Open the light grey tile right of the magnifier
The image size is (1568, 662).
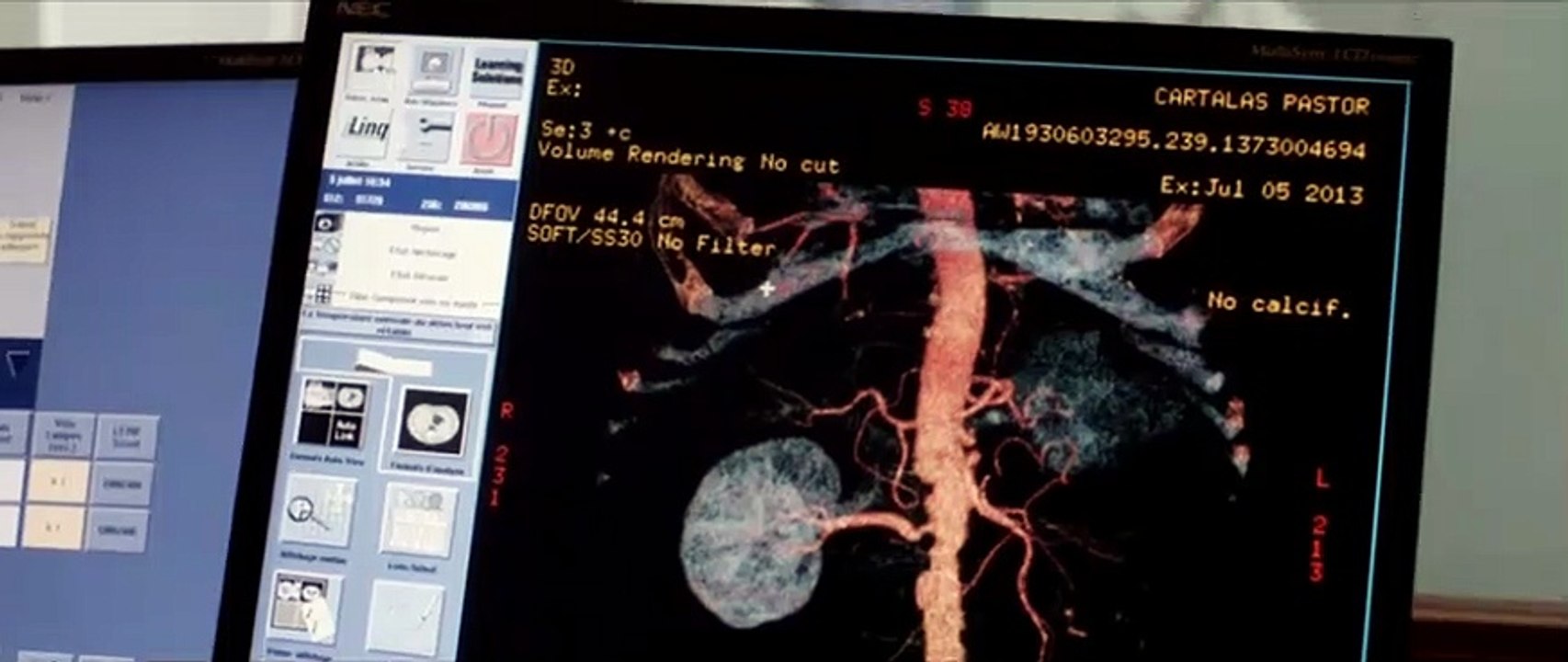click(x=418, y=520)
